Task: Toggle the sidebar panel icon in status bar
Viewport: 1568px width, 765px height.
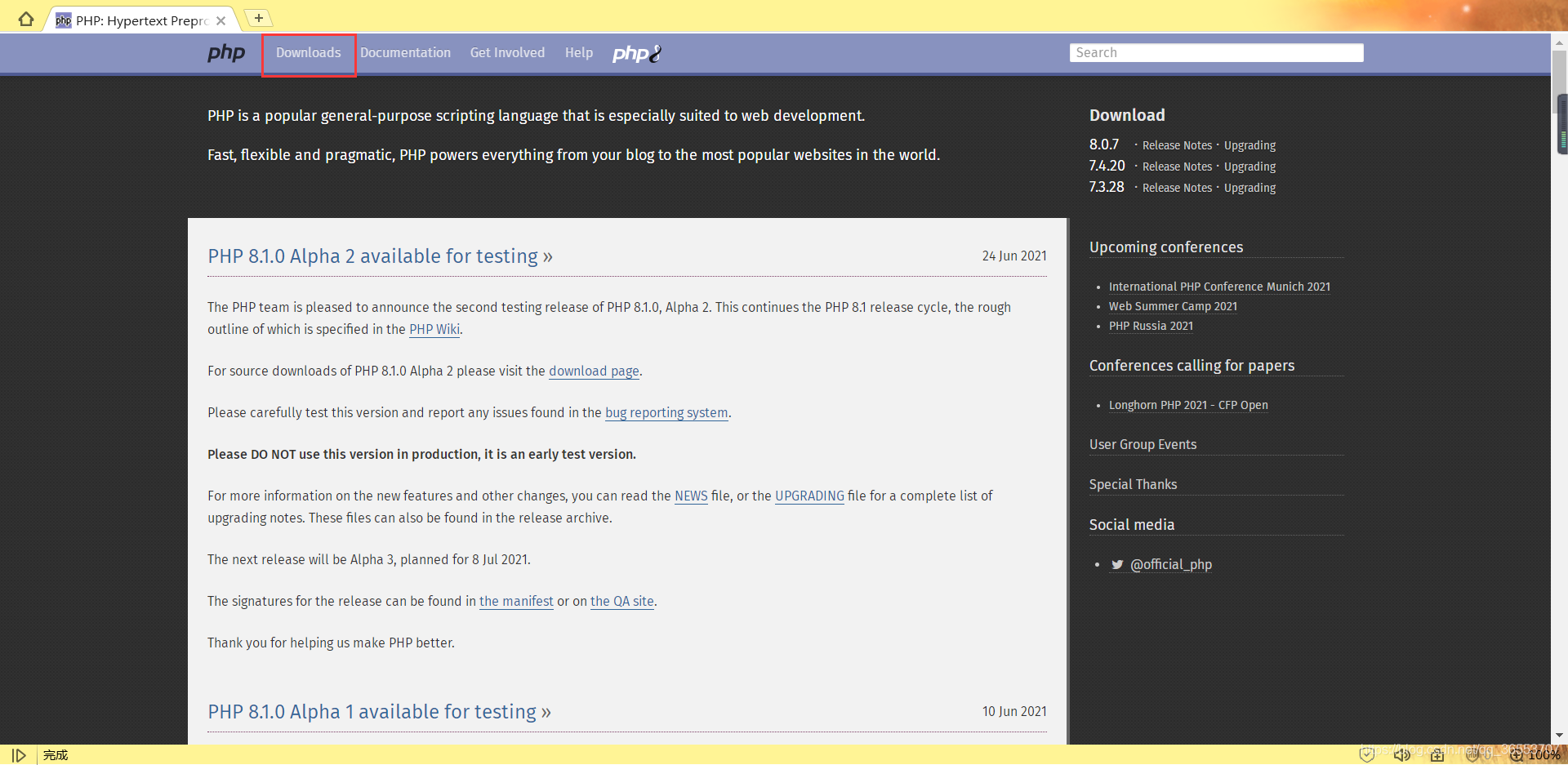Action: pyautogui.click(x=19, y=755)
